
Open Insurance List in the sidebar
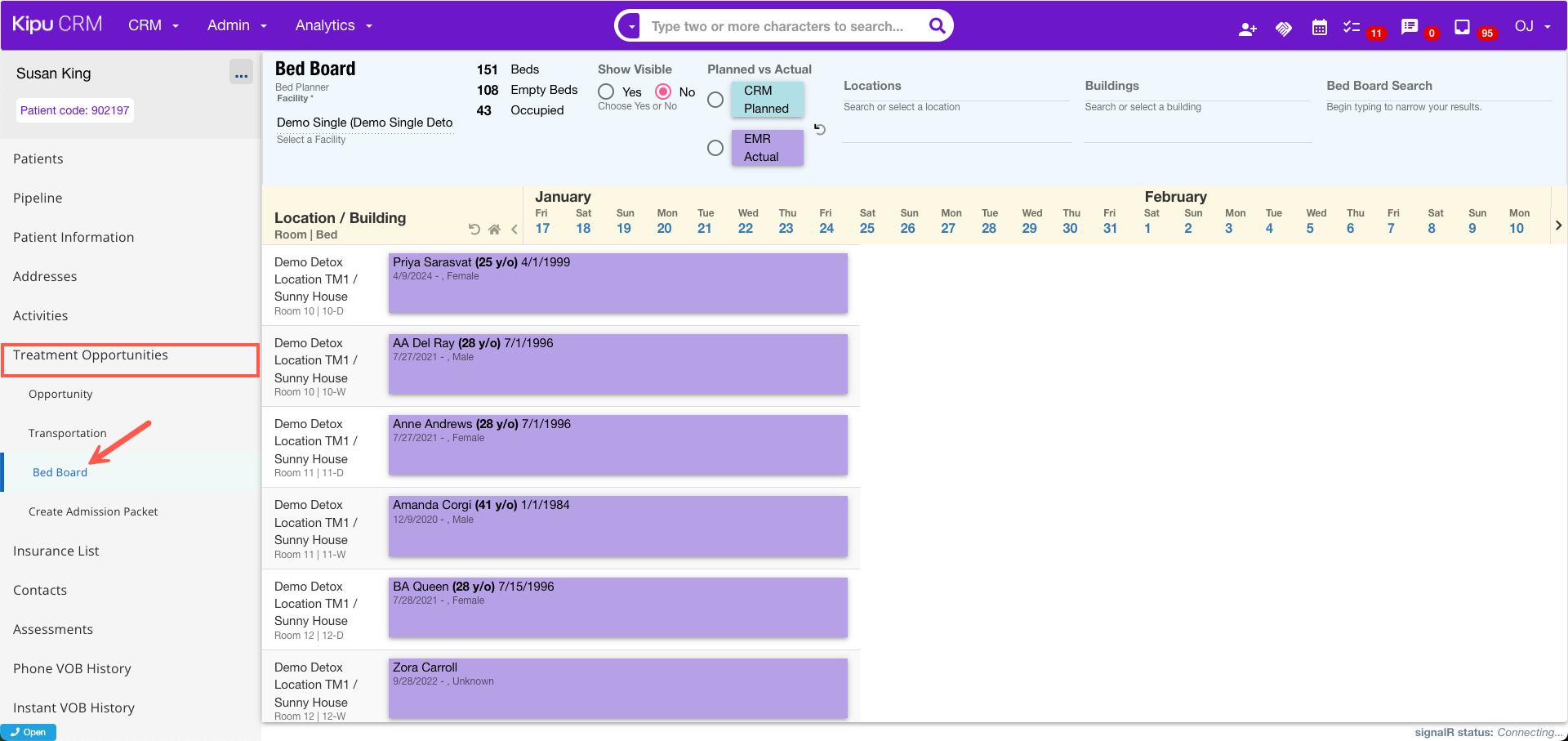(56, 551)
